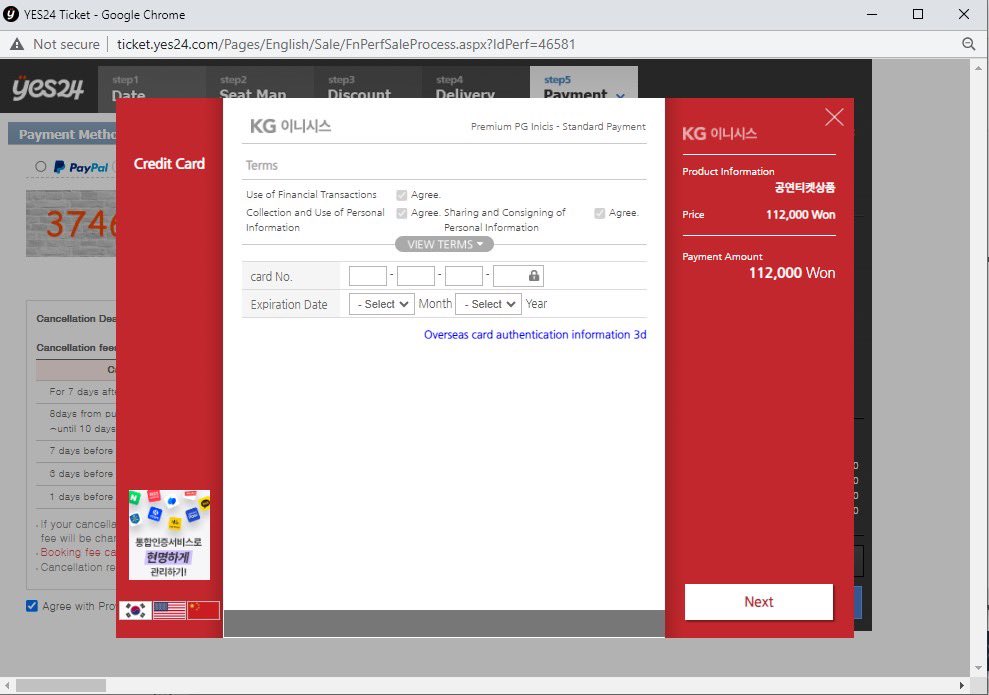Click the Expiration Date label
The image size is (989, 695).
pos(289,305)
